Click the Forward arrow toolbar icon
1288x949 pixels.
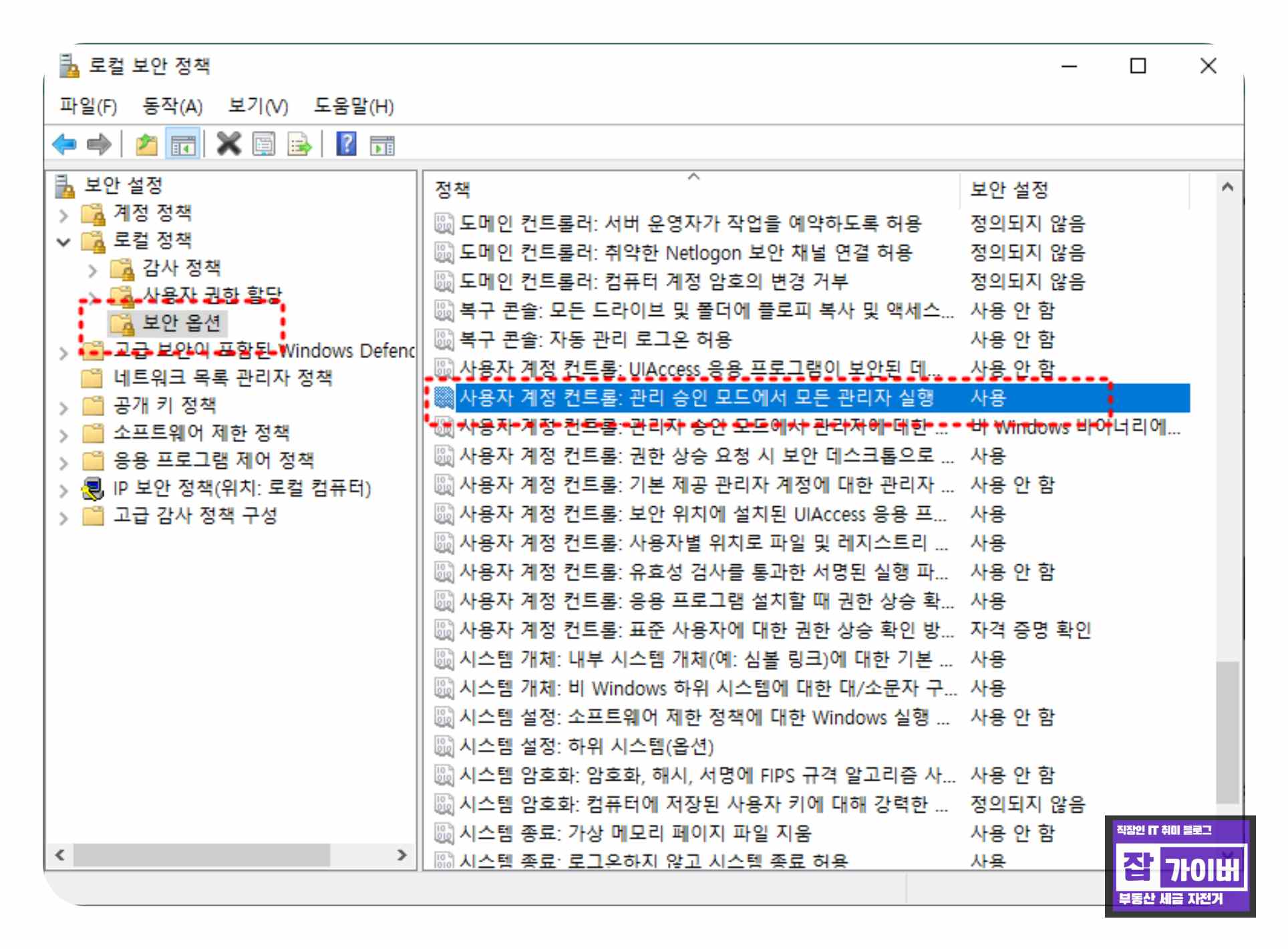pyautogui.click(x=100, y=144)
